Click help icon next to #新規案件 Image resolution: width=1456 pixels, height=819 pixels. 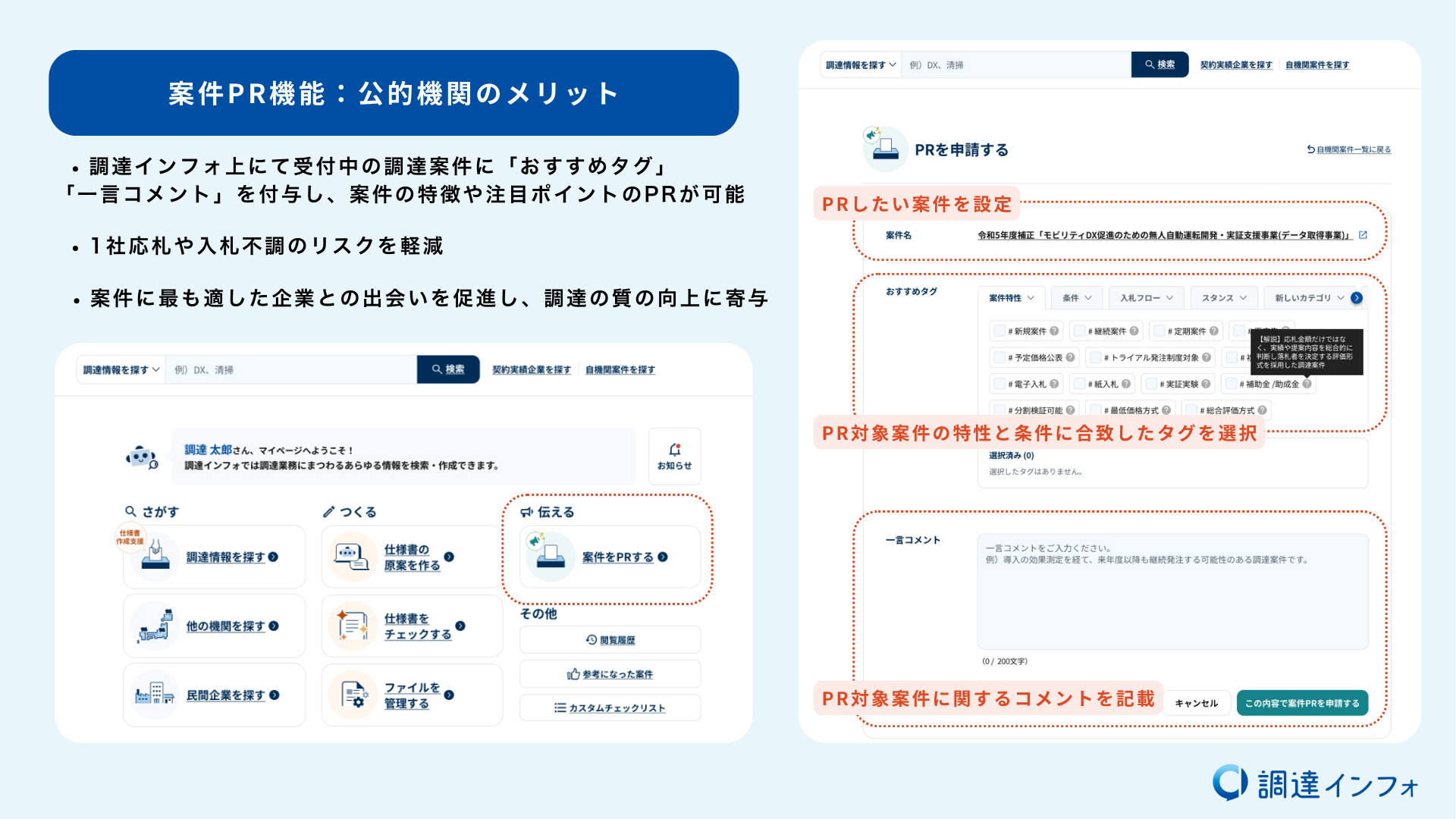pos(1054,331)
